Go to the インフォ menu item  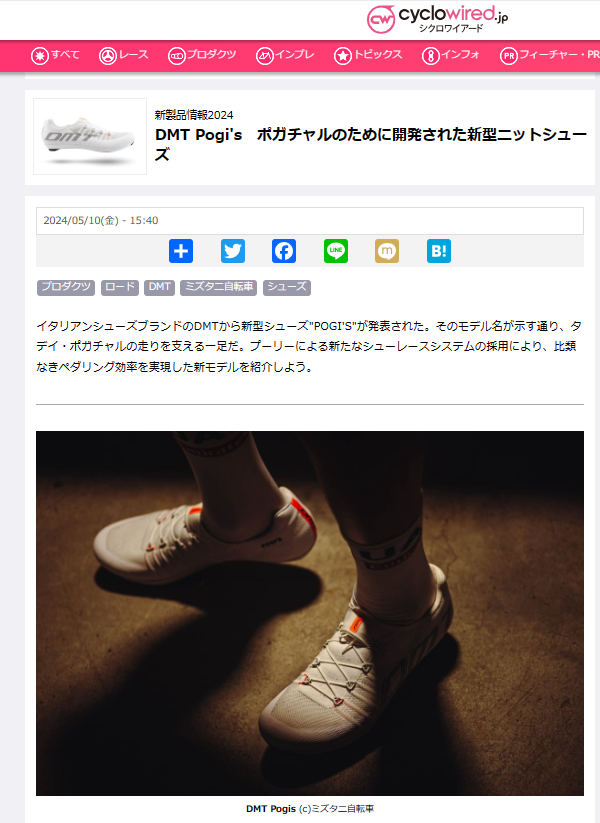[451, 55]
